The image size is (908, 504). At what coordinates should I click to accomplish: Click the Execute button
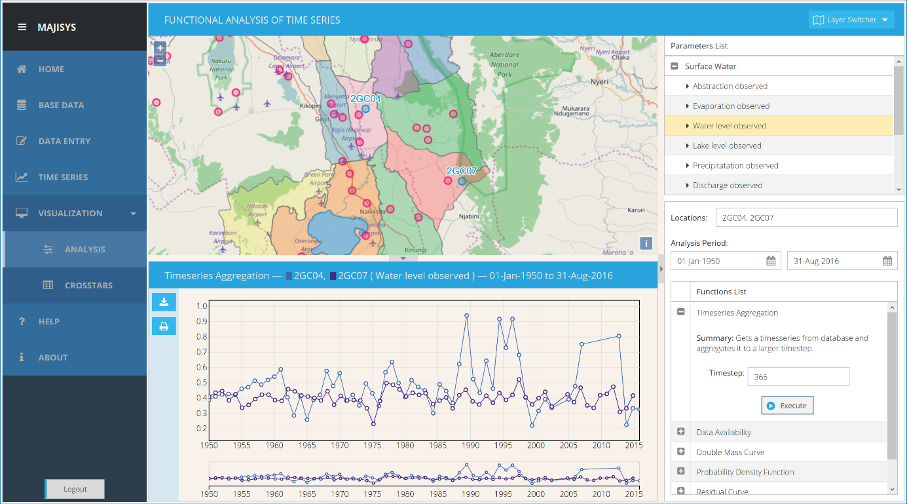(786, 405)
